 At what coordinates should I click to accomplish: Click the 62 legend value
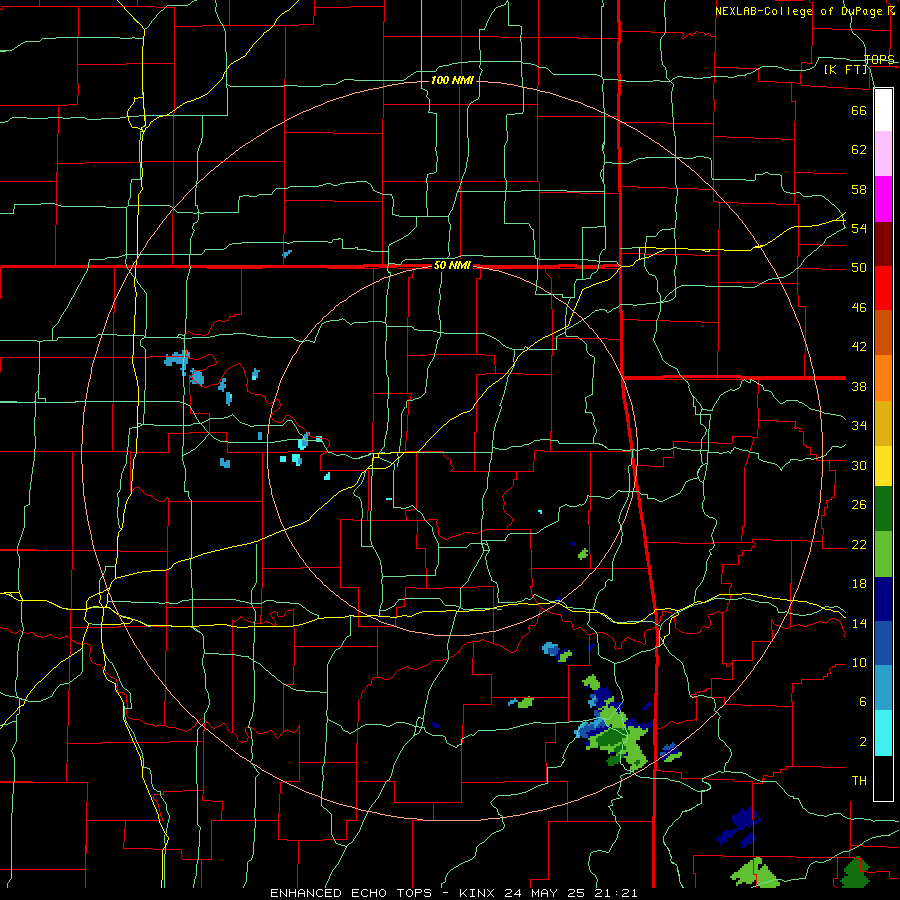point(859,149)
